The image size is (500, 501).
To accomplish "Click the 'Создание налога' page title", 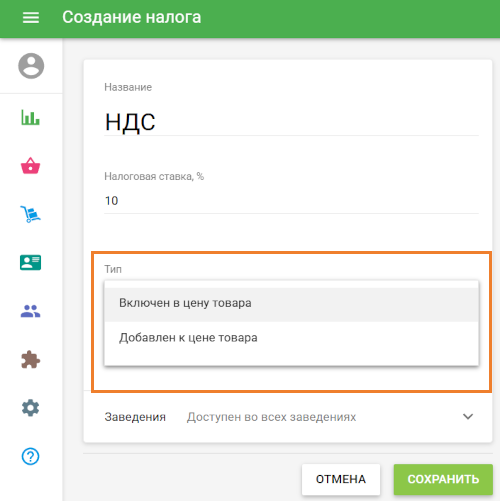I will (132, 17).
